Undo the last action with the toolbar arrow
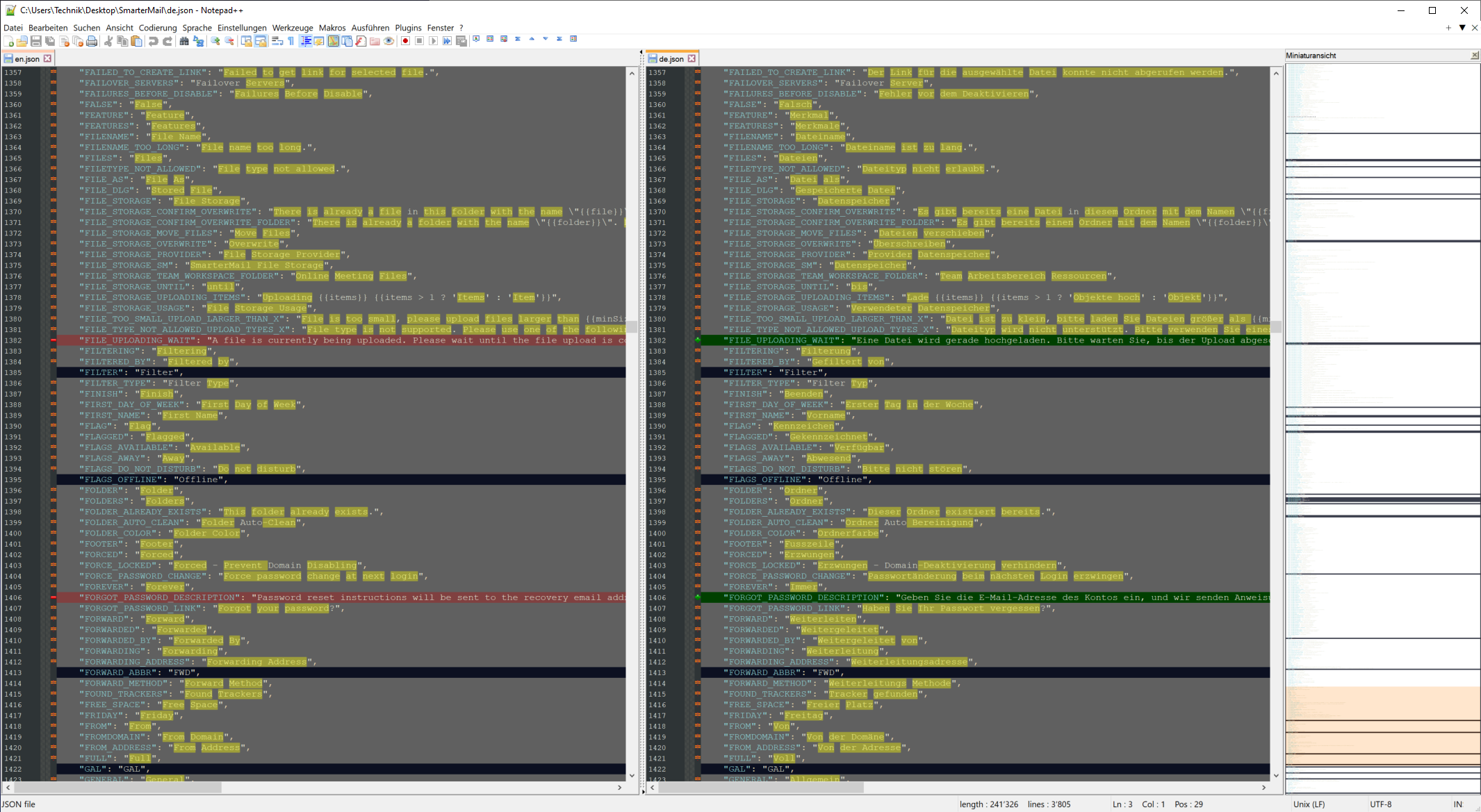This screenshot has width=1481, height=812. click(x=153, y=41)
